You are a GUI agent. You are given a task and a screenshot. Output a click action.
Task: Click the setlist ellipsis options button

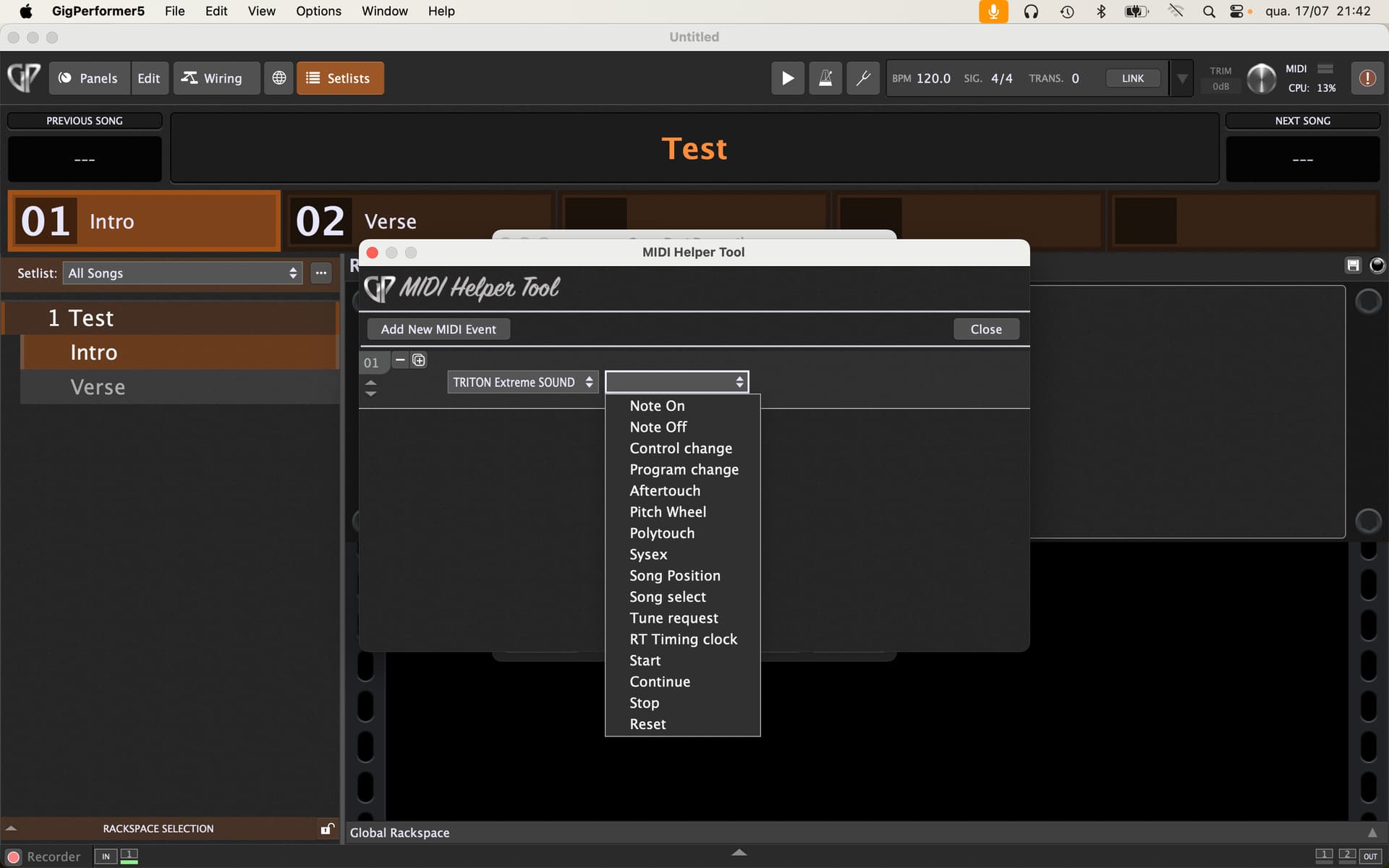[320, 273]
